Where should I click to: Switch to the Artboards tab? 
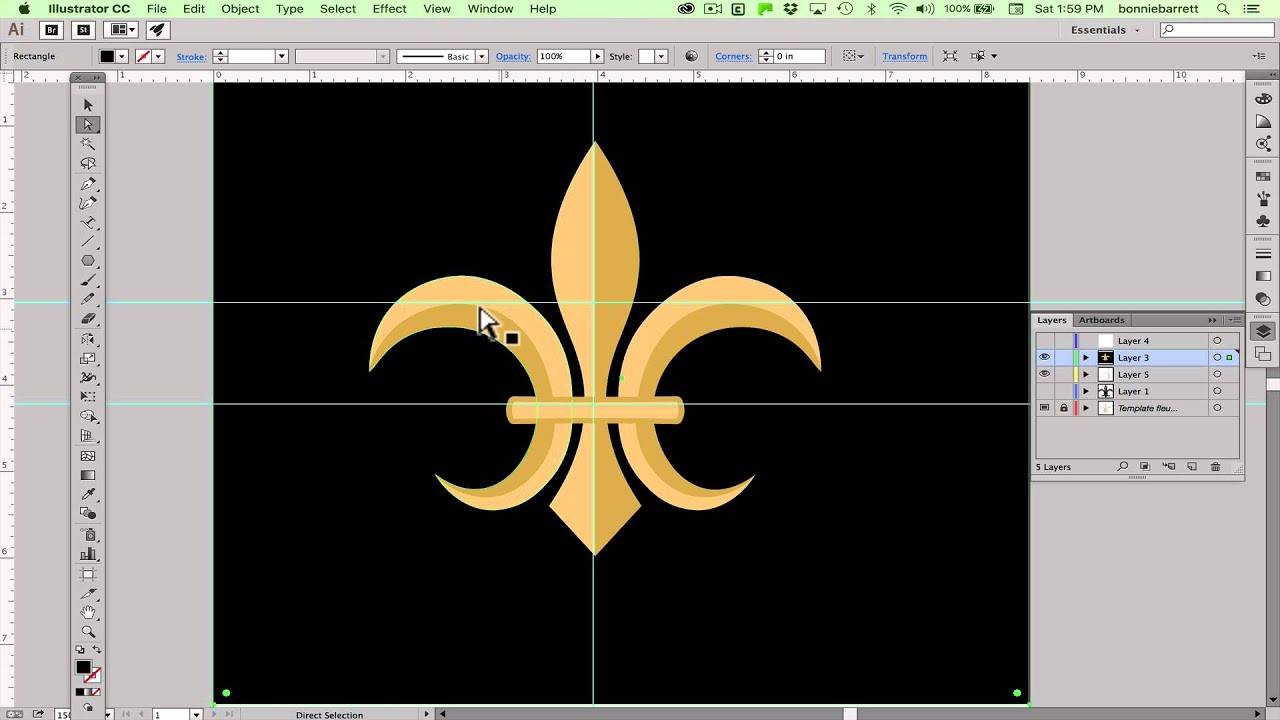[x=1101, y=320]
